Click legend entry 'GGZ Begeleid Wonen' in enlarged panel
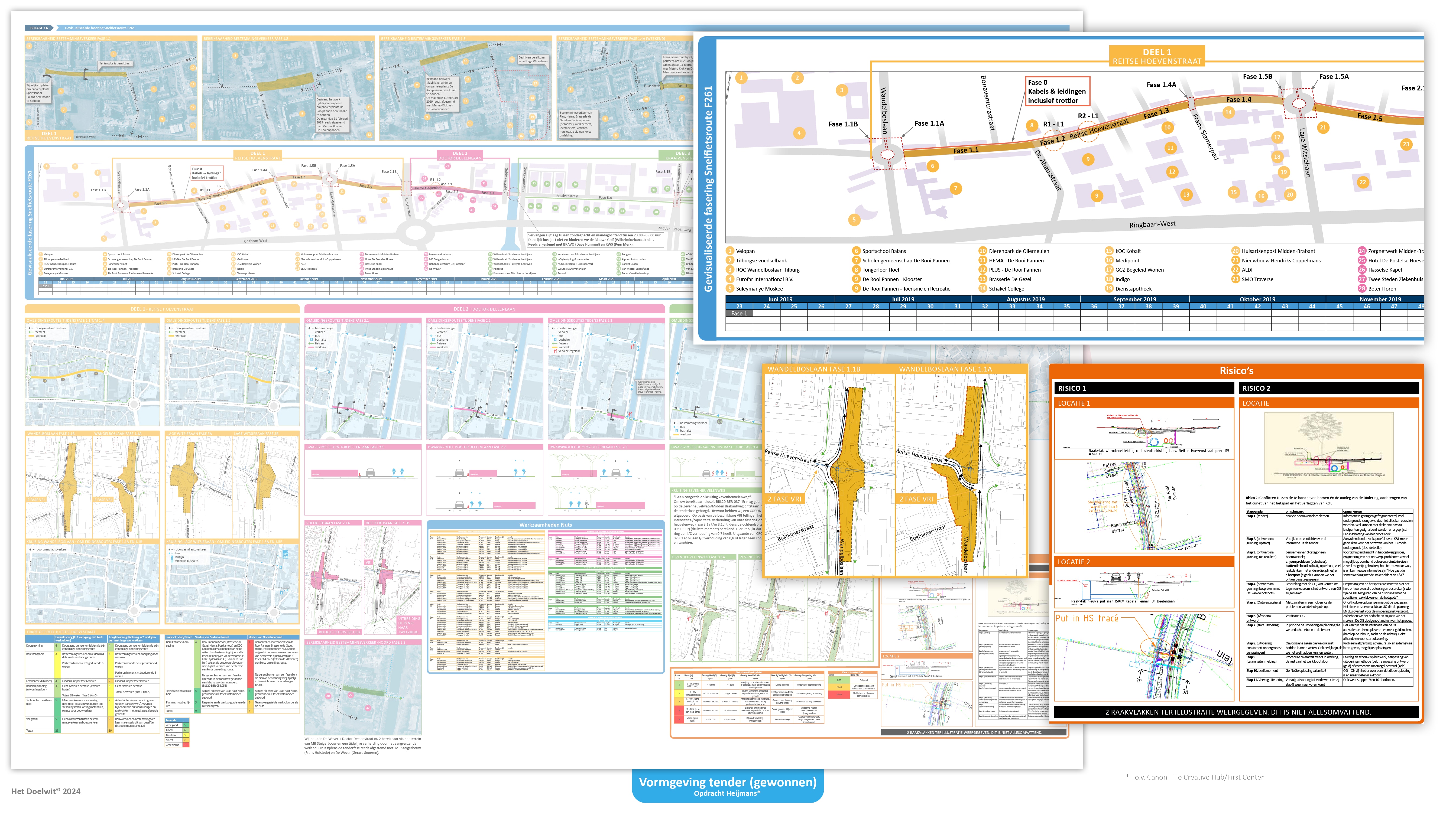1456x818 pixels. click(x=1140, y=270)
